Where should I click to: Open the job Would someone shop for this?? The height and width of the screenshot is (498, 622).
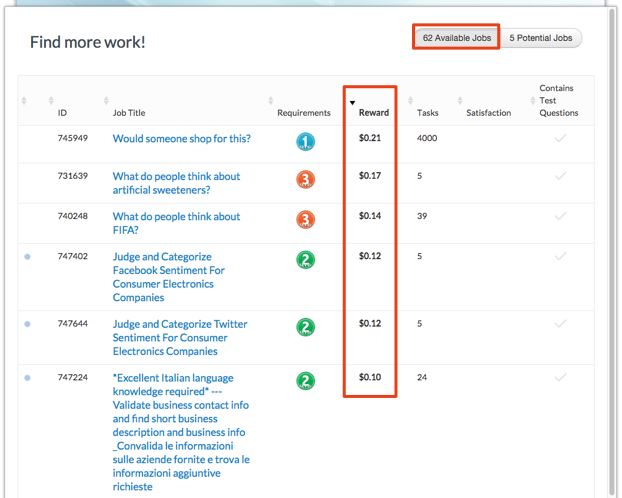[181, 138]
